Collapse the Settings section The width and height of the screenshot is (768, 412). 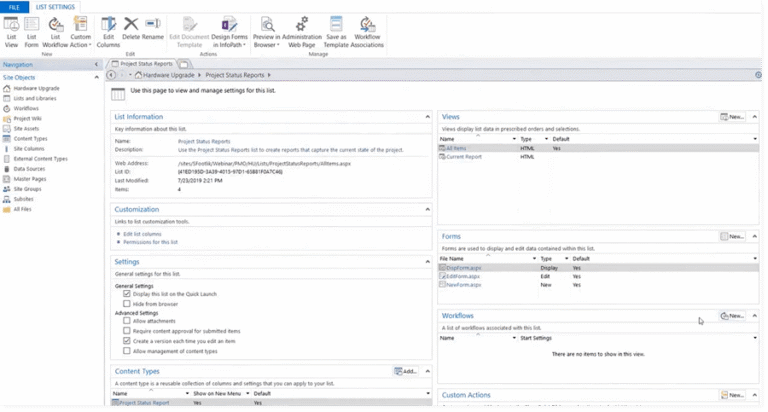[428, 262]
